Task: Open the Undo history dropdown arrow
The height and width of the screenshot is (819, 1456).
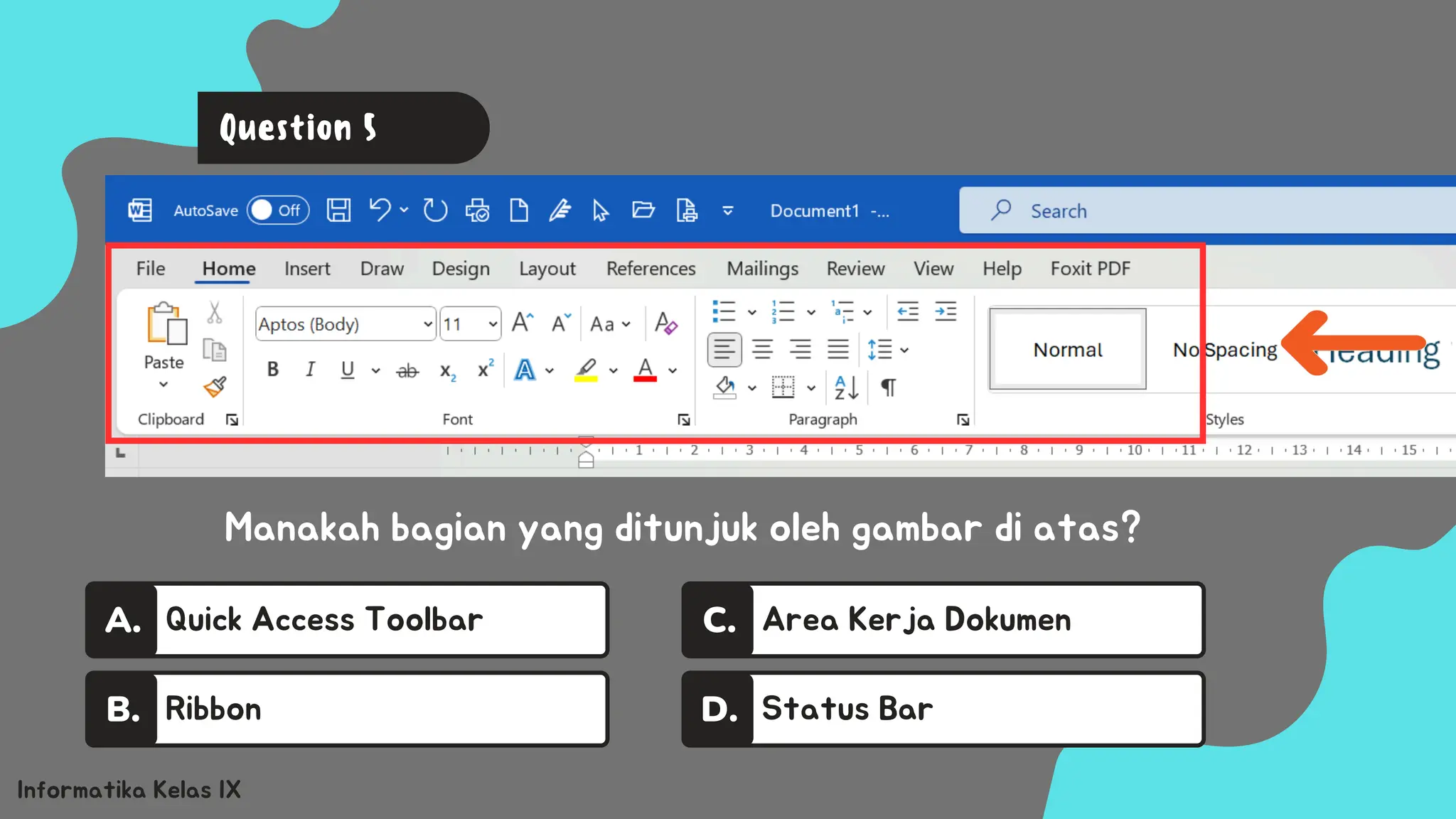Action: [404, 210]
